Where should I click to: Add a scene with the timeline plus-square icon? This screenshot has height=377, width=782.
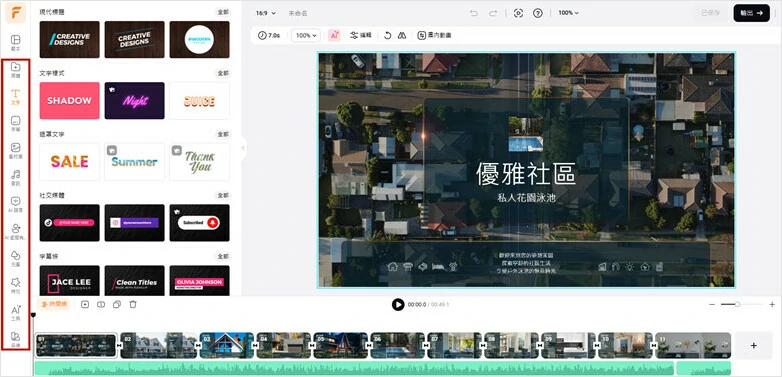click(x=85, y=304)
